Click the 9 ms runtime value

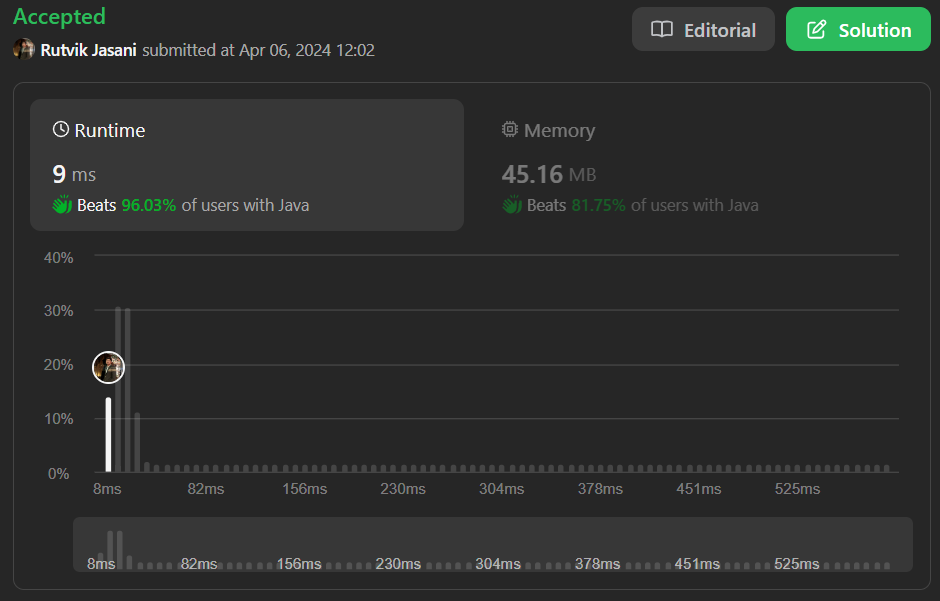[x=74, y=174]
